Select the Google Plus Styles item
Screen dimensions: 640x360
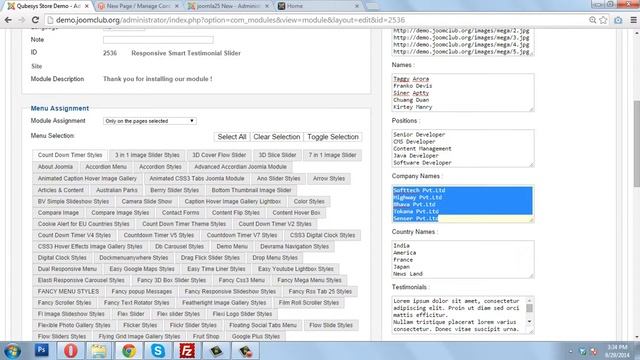[256, 336]
